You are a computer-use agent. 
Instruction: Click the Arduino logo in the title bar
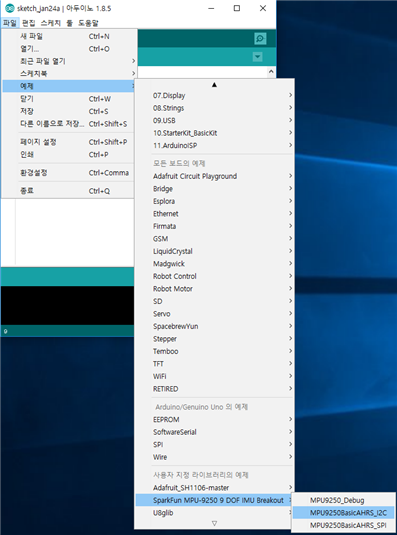[x=10, y=9]
